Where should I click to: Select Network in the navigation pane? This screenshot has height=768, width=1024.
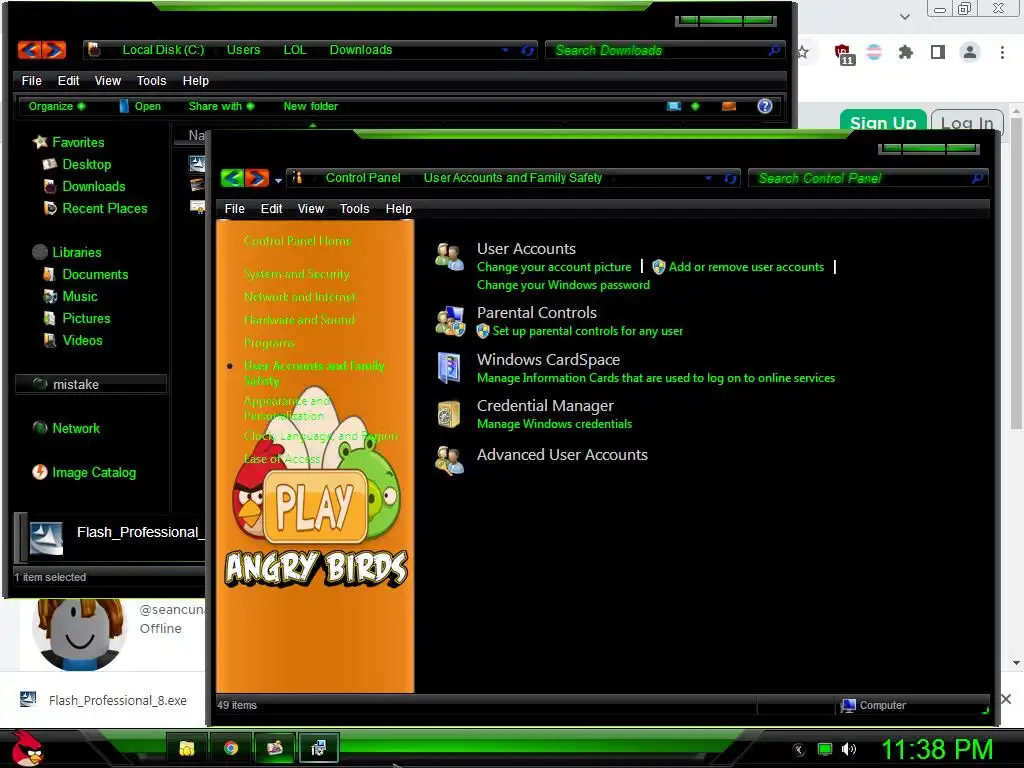pyautogui.click(x=76, y=428)
